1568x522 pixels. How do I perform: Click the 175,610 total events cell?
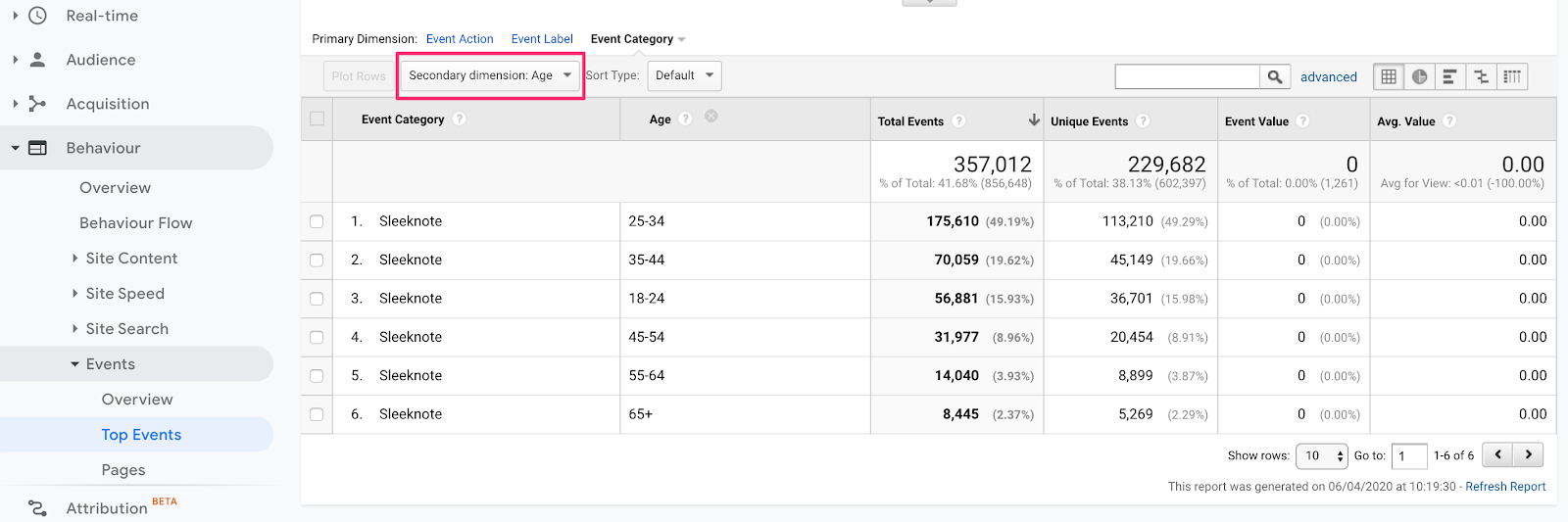953,221
